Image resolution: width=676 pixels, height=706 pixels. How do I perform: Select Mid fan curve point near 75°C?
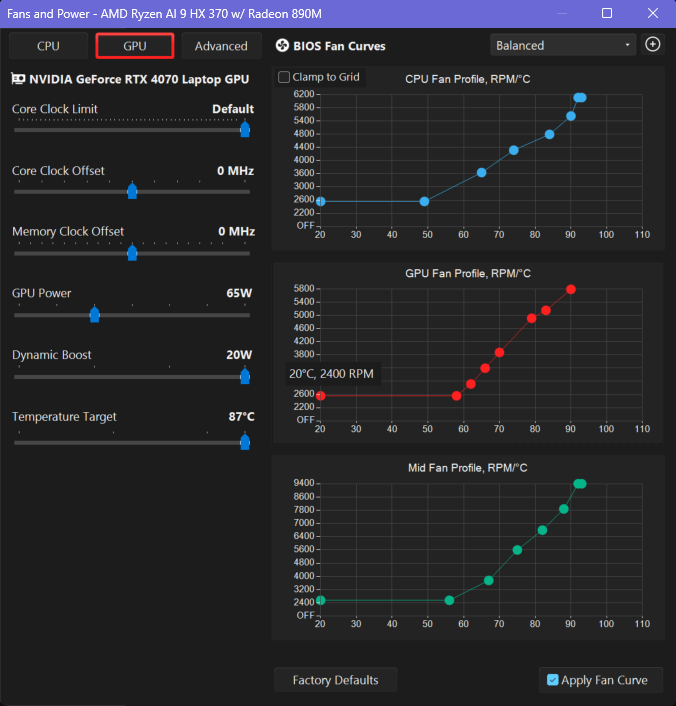click(x=517, y=550)
